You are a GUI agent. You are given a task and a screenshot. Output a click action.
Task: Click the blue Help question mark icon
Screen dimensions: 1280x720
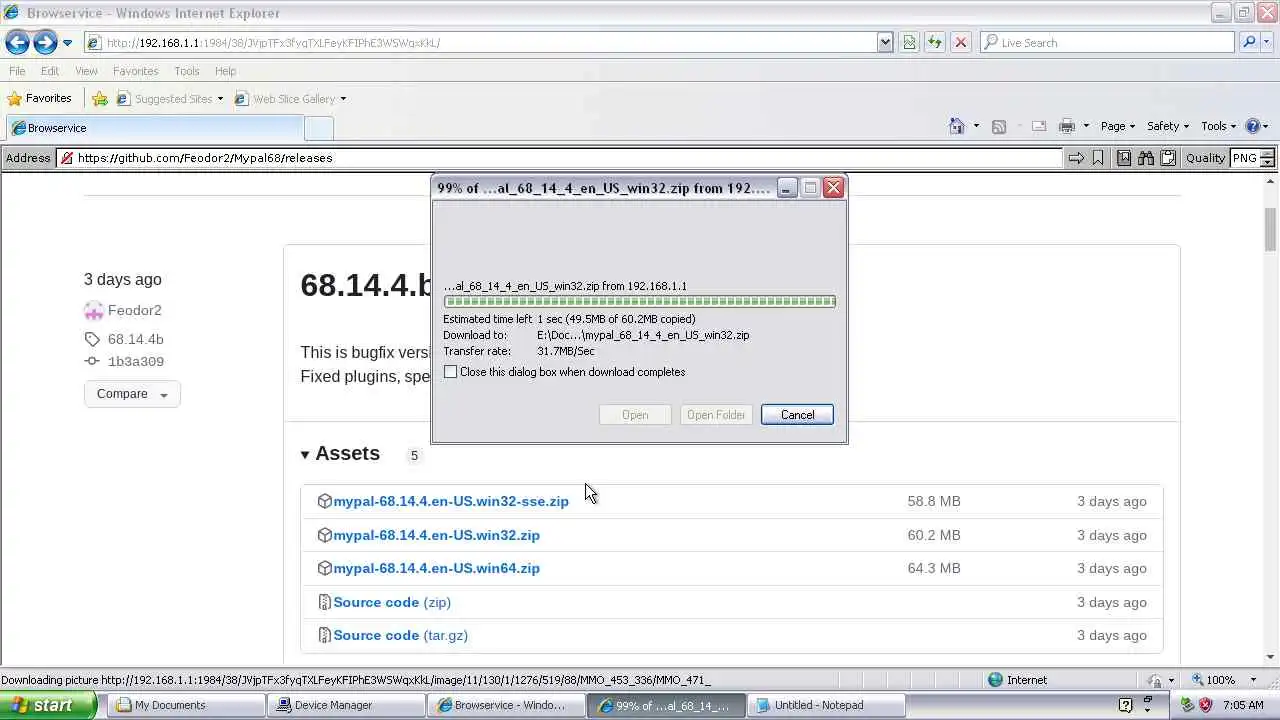pos(1253,126)
